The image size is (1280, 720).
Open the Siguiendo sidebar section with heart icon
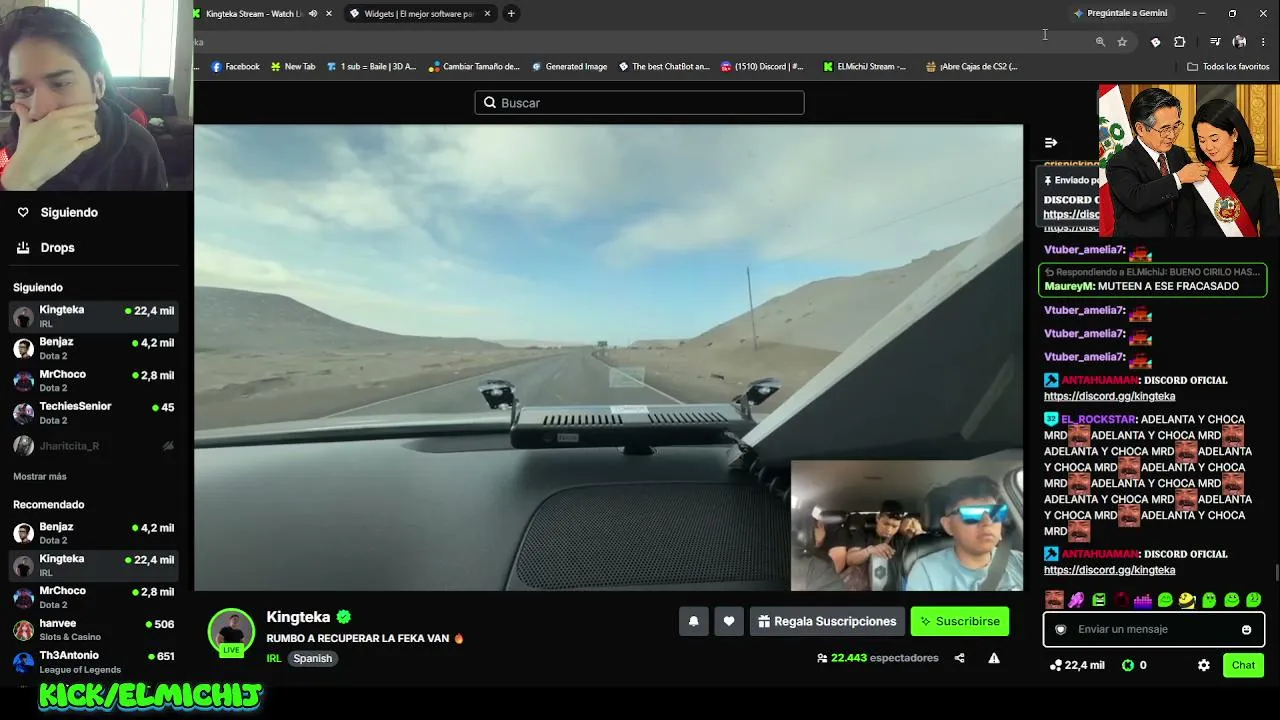coord(57,213)
